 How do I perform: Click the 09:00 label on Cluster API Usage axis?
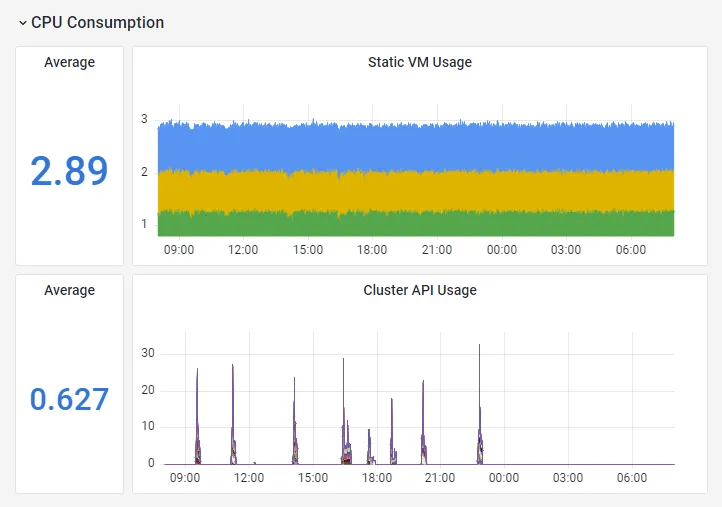point(185,478)
